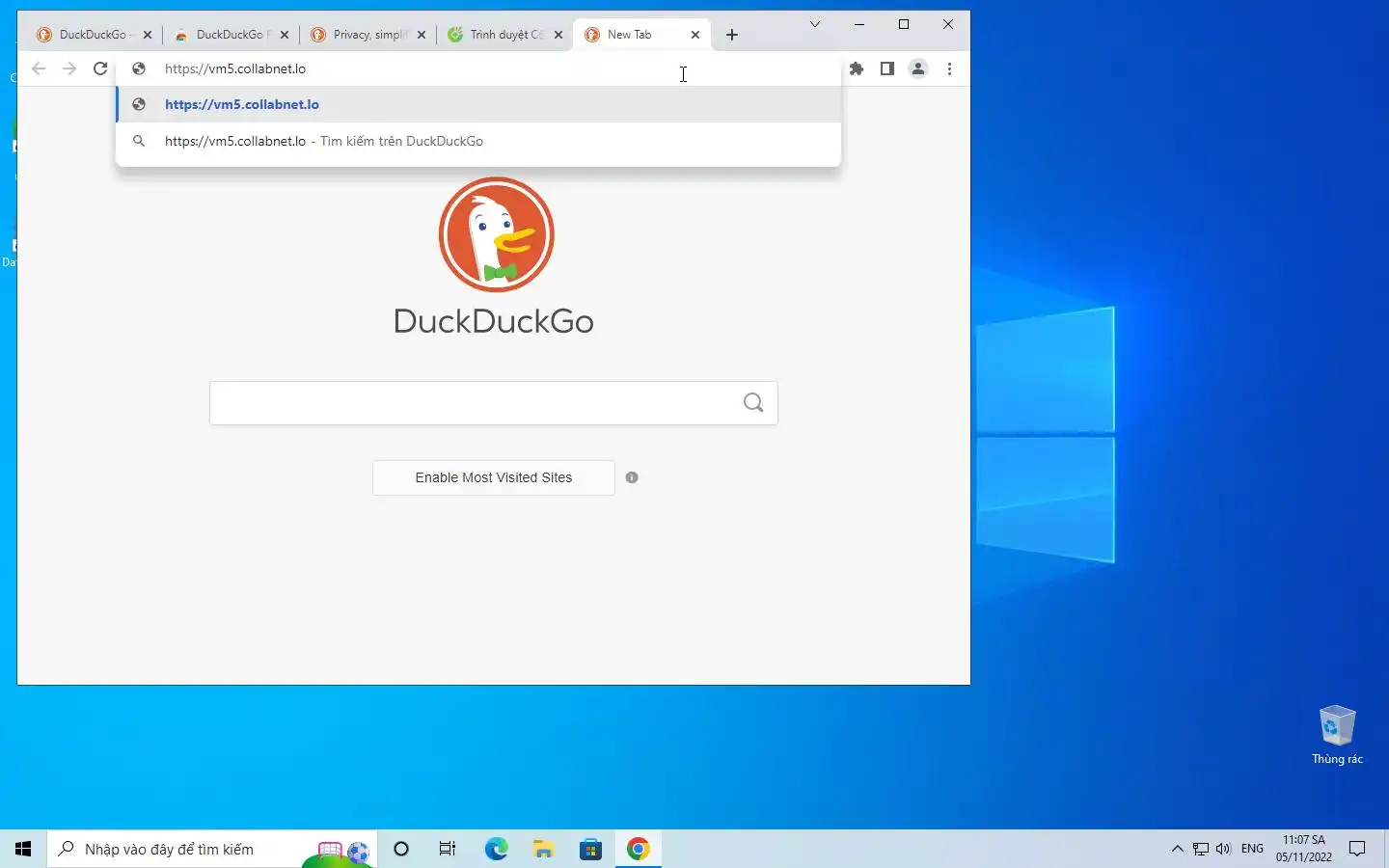The width and height of the screenshot is (1389, 868).
Task: Click the DuckDuckGo duck logo
Action: (496, 234)
